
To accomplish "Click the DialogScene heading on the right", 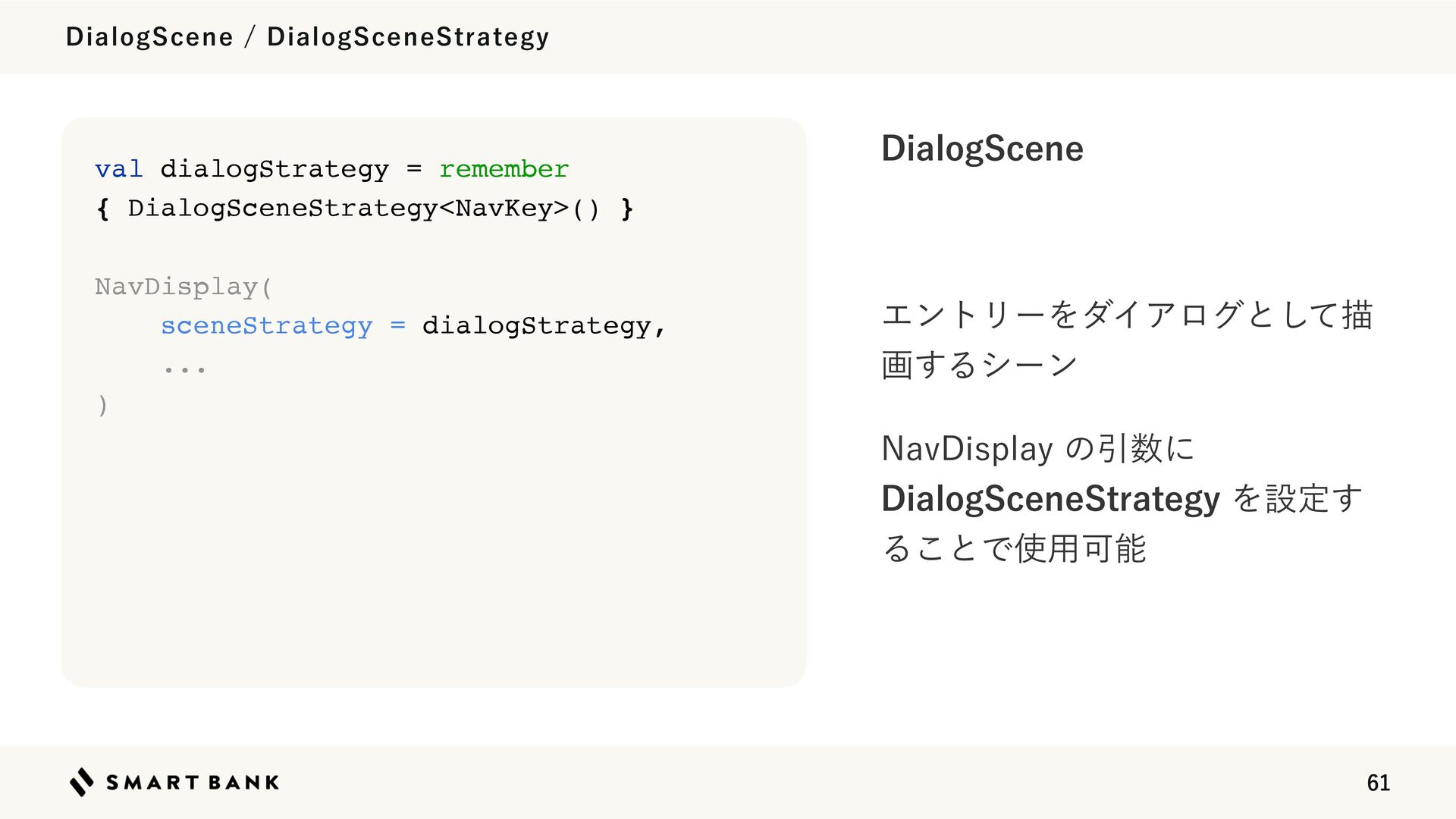I will (x=982, y=148).
